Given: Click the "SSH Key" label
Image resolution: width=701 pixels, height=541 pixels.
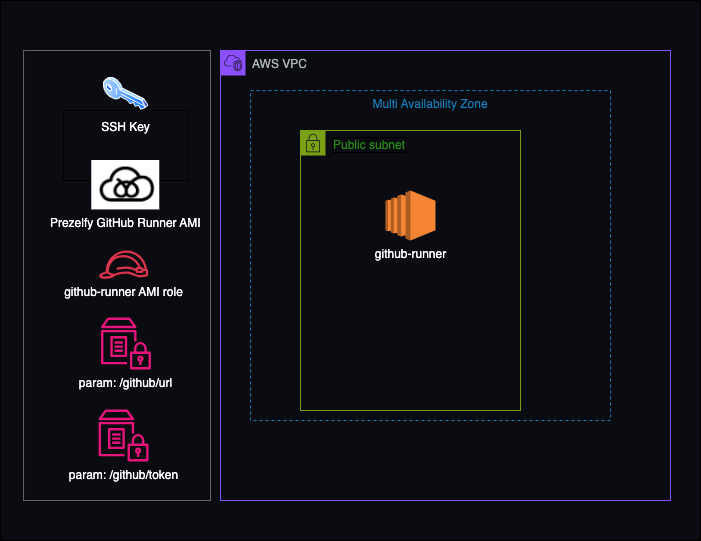Looking at the screenshot, I should click(x=126, y=127).
